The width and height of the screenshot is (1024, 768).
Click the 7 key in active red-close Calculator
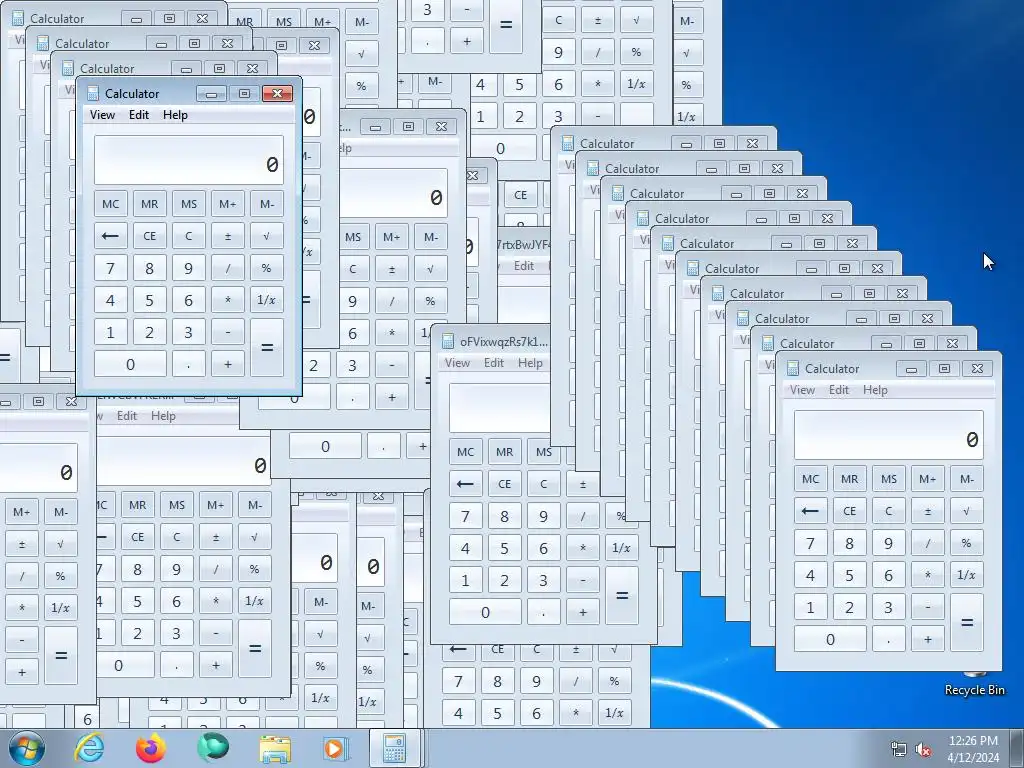110,268
